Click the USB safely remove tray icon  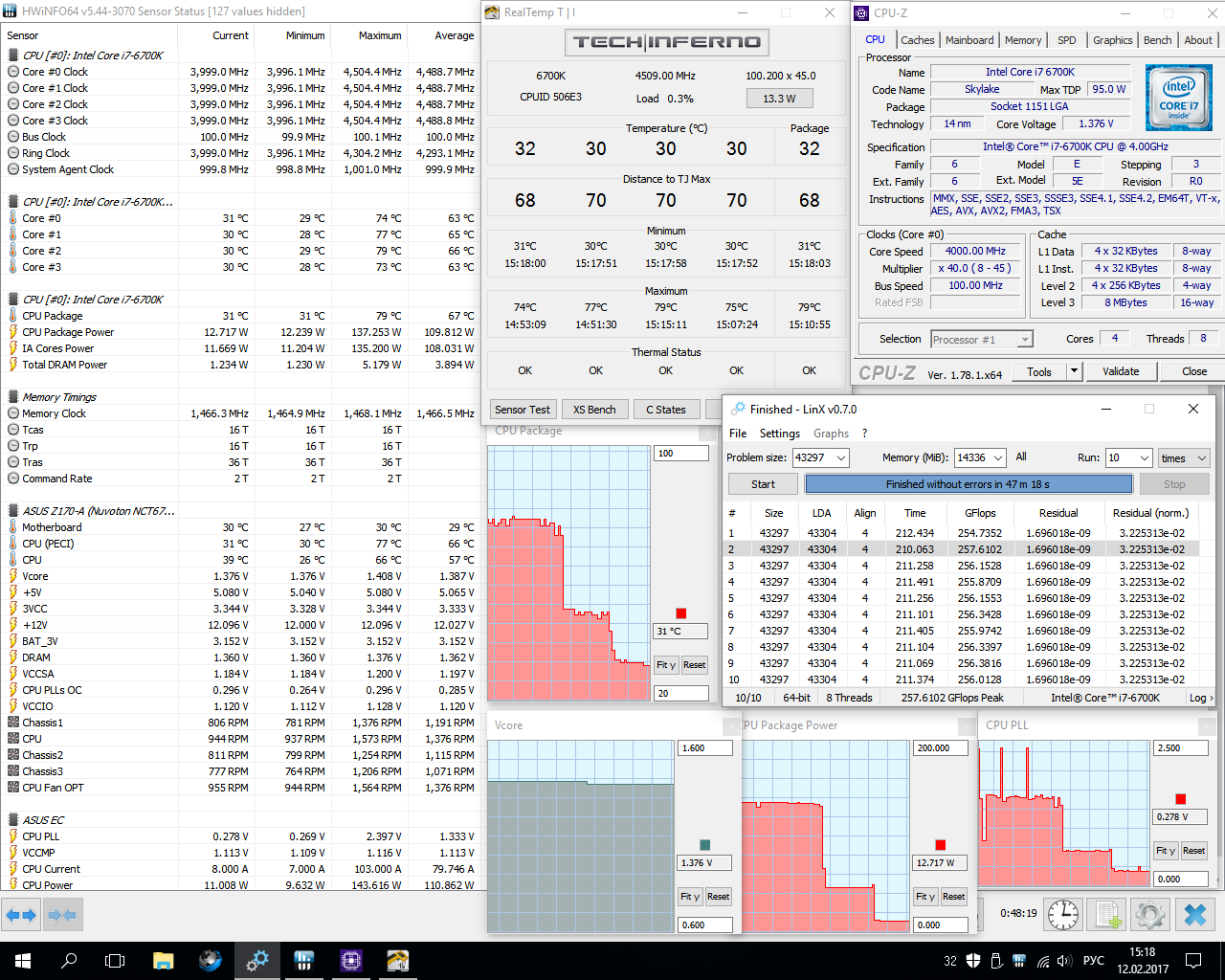click(x=996, y=961)
